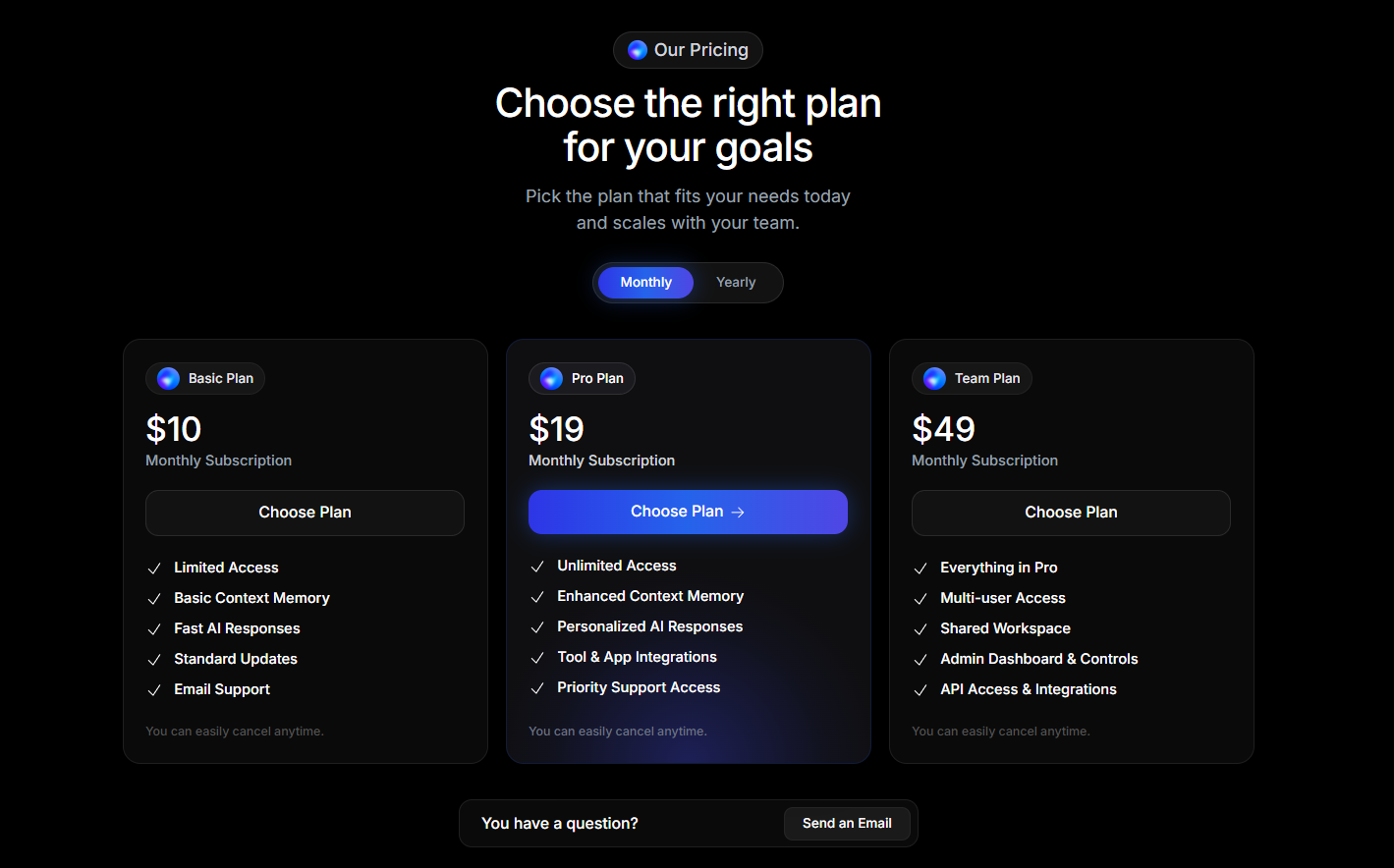
Task: Click the Team Plan orb icon
Action: tap(934, 378)
